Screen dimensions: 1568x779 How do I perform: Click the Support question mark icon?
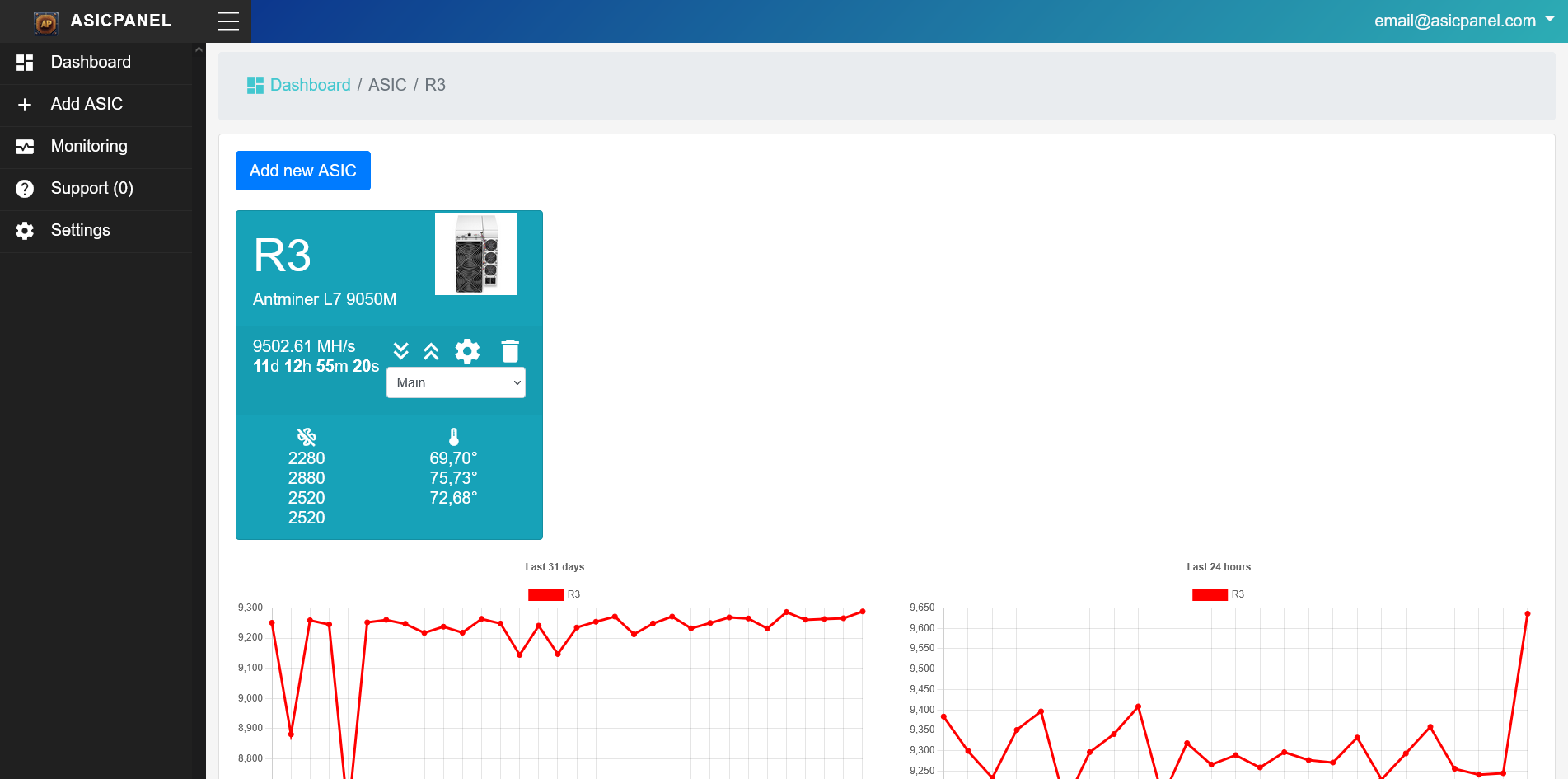pos(25,189)
